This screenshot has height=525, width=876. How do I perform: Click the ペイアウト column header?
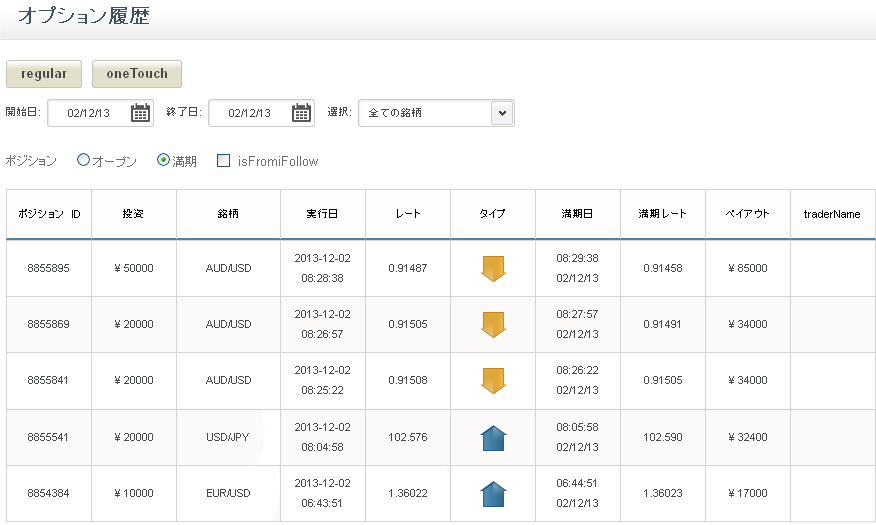(748, 214)
